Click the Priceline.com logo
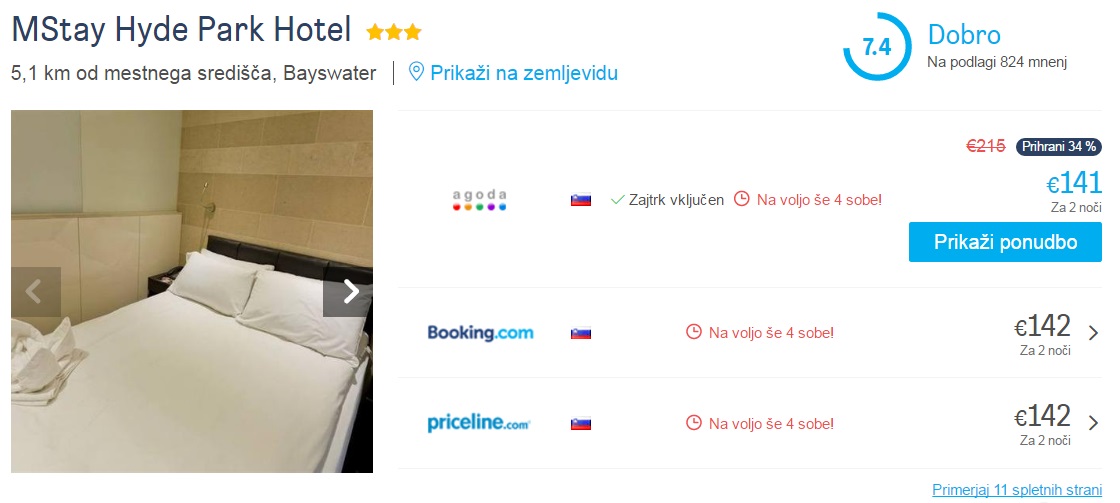1120x503 pixels. tap(479, 423)
